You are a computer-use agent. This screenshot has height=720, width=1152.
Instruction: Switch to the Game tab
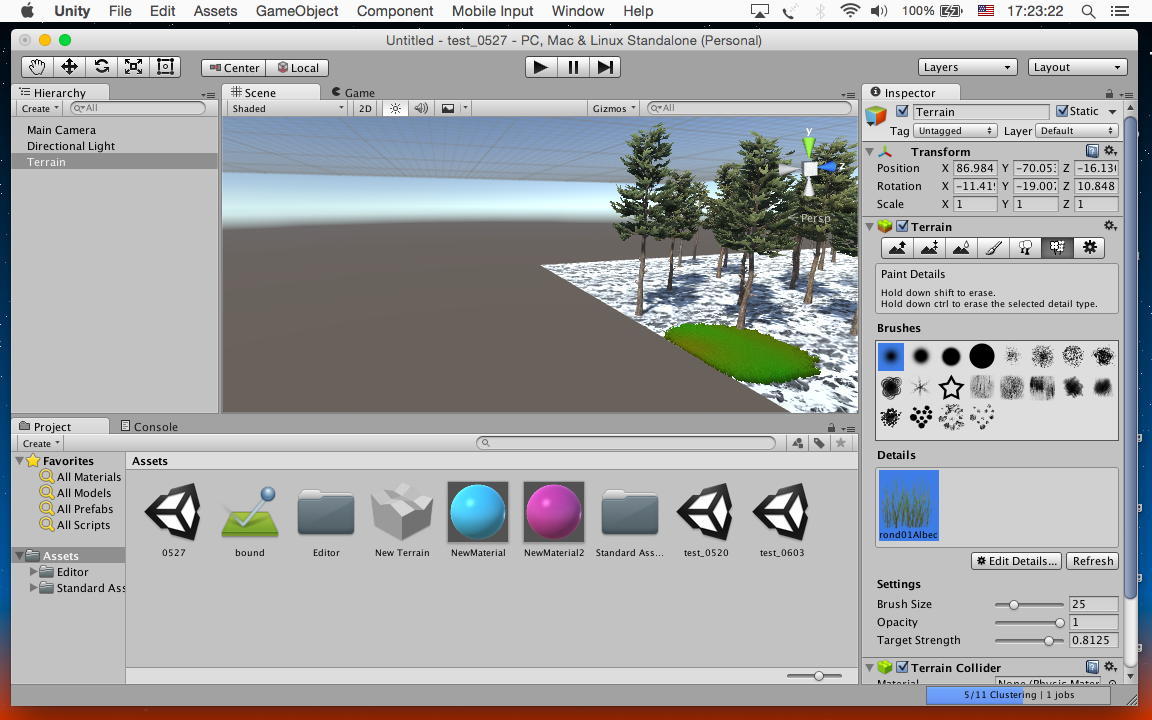pos(353,93)
